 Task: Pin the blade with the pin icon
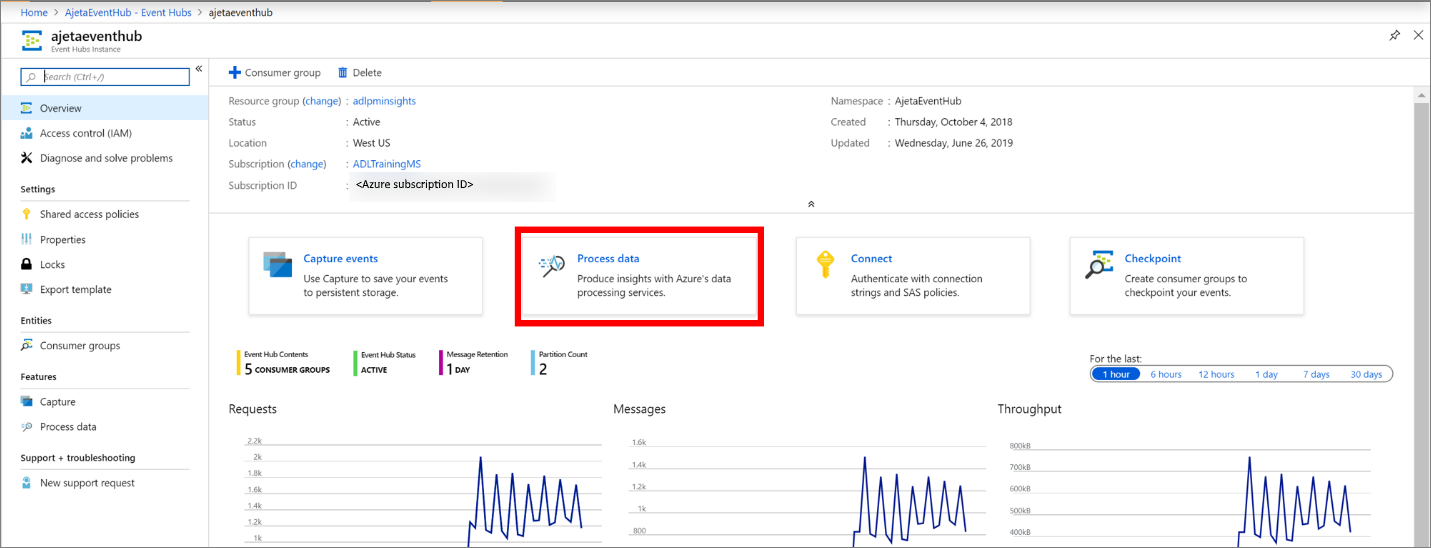coord(1395,35)
